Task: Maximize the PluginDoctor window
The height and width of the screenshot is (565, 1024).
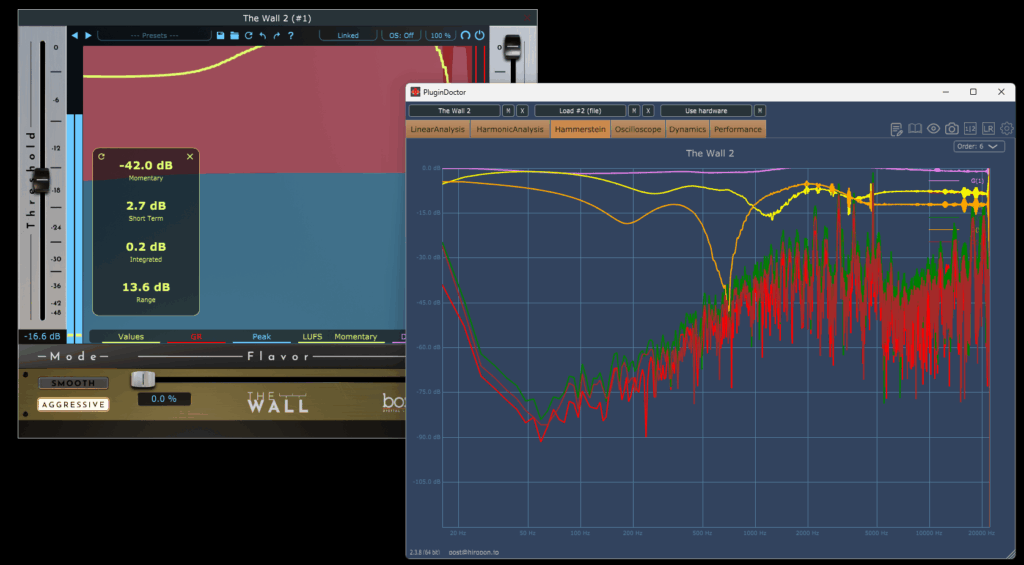Action: 973,92
